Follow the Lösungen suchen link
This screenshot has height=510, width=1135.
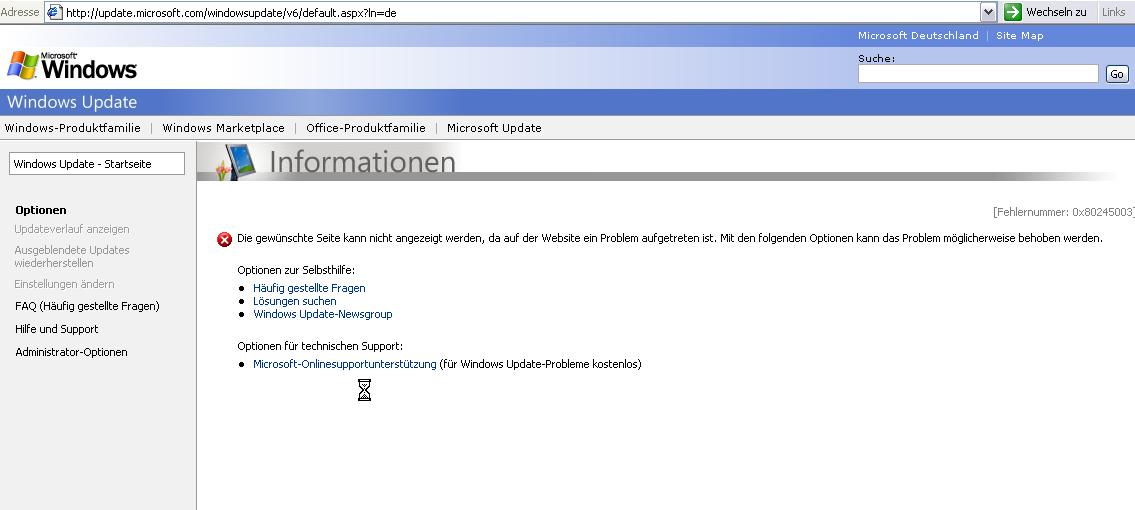[294, 301]
